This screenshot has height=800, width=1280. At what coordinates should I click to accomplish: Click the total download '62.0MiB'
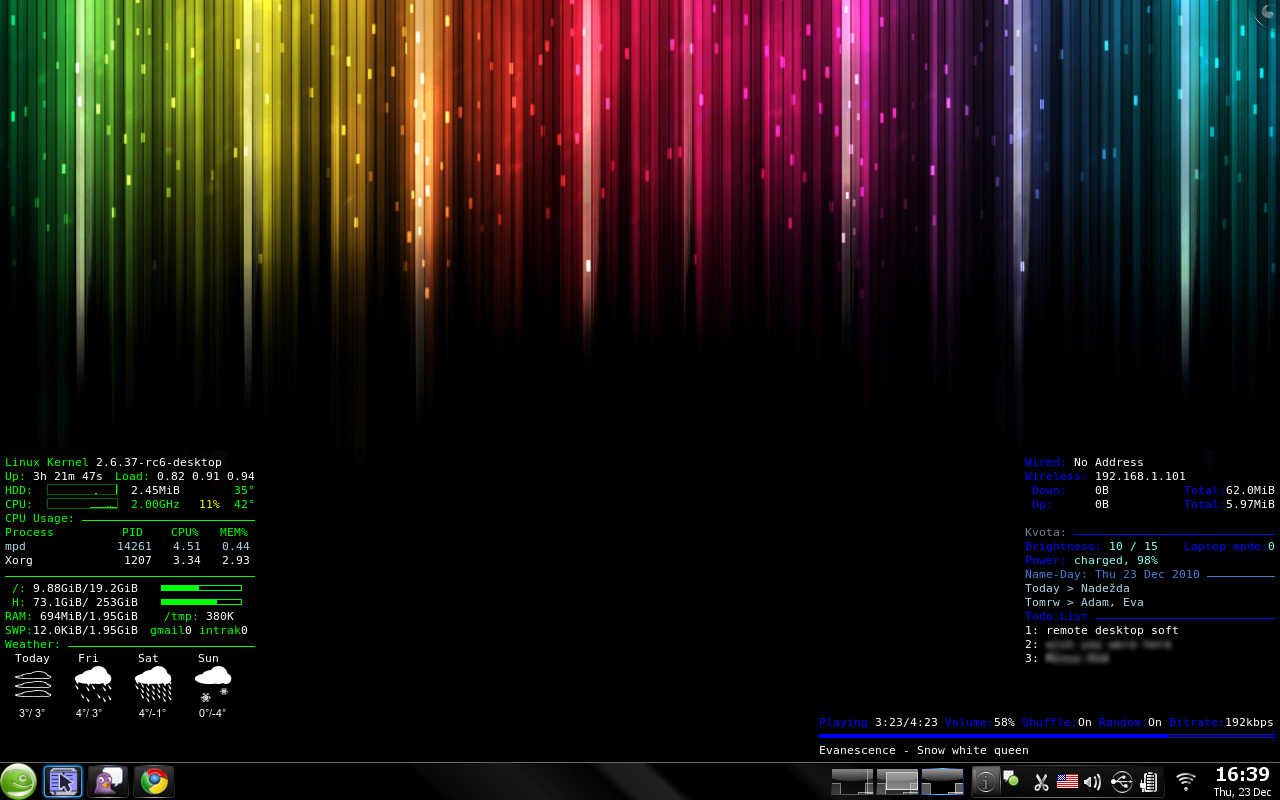click(x=1250, y=490)
